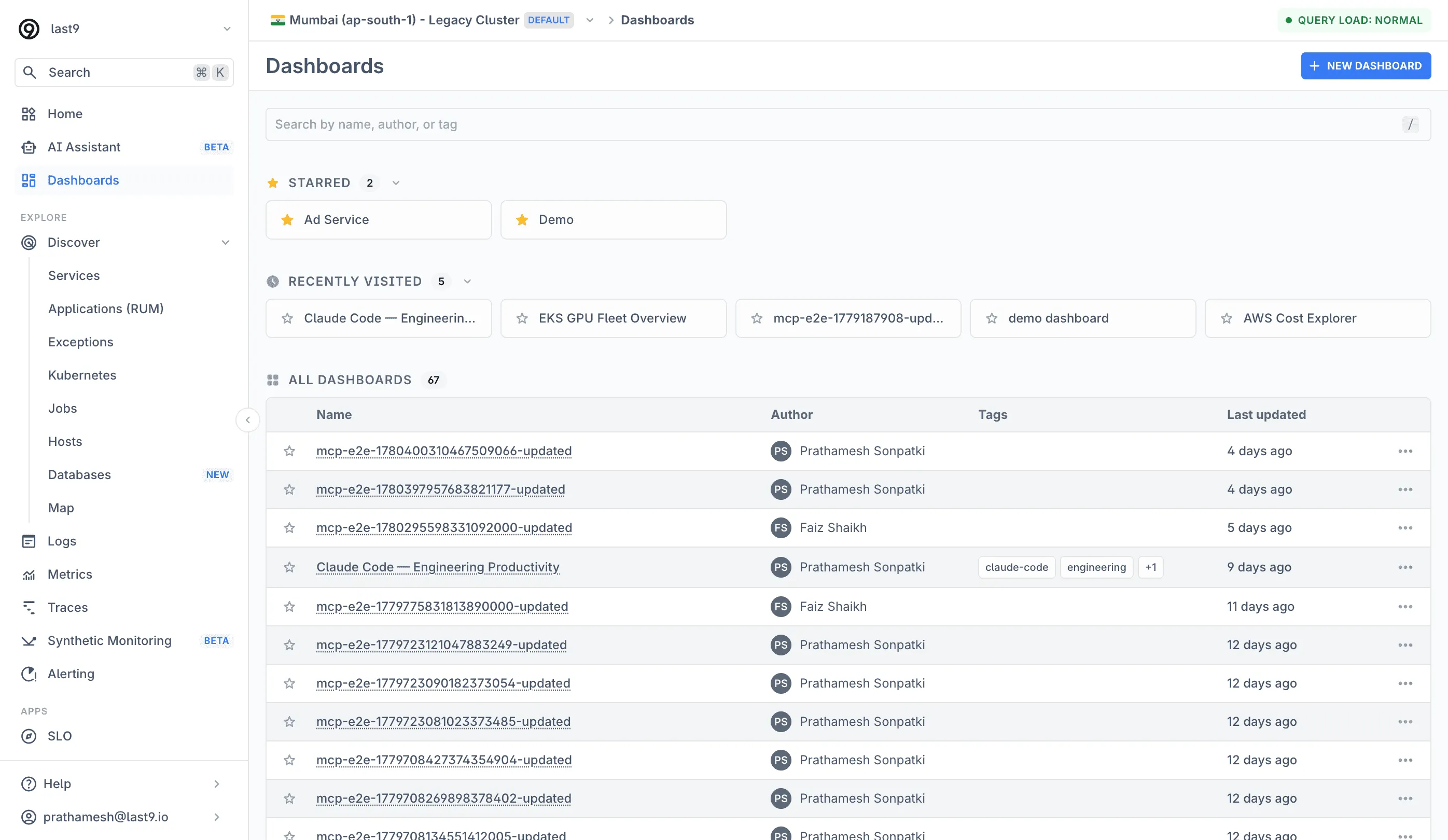Viewport: 1448px width, 840px height.
Task: Focus the dashboard search by name field
Action: (x=848, y=124)
